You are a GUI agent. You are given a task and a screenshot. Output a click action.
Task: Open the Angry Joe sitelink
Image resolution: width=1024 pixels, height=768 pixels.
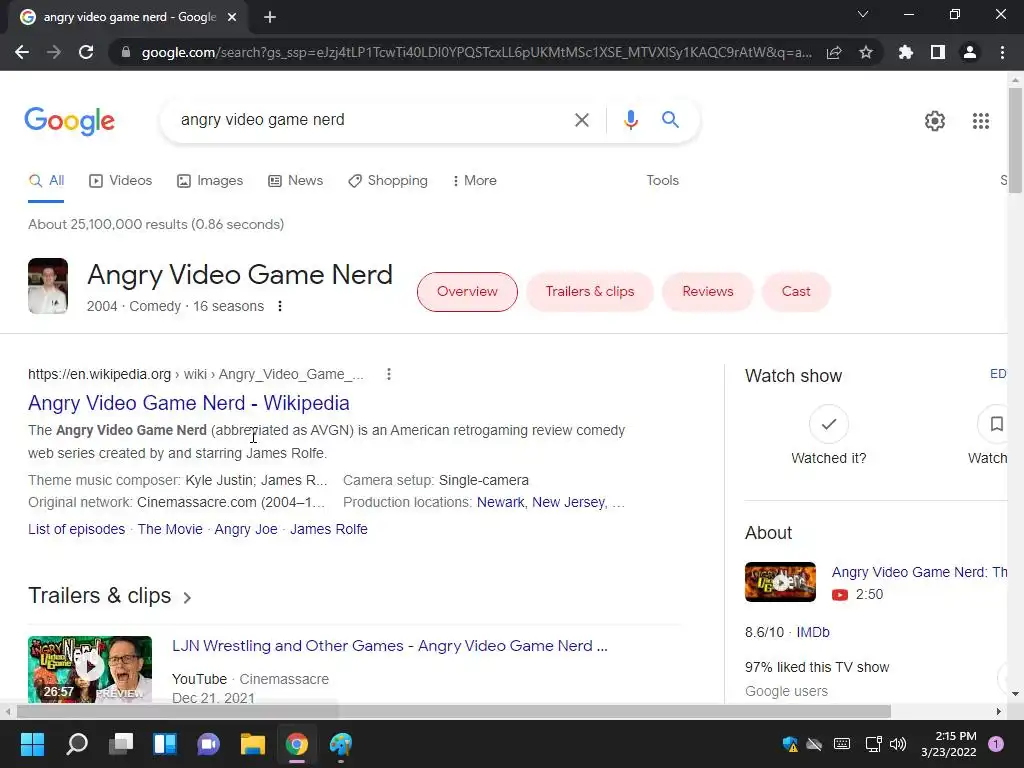coord(246,530)
